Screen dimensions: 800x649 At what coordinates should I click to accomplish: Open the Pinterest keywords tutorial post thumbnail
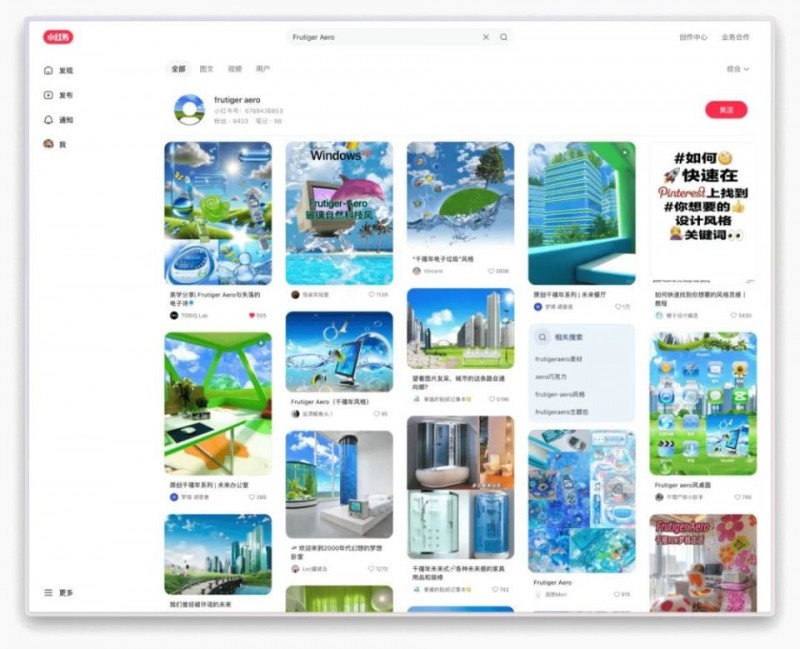click(703, 212)
